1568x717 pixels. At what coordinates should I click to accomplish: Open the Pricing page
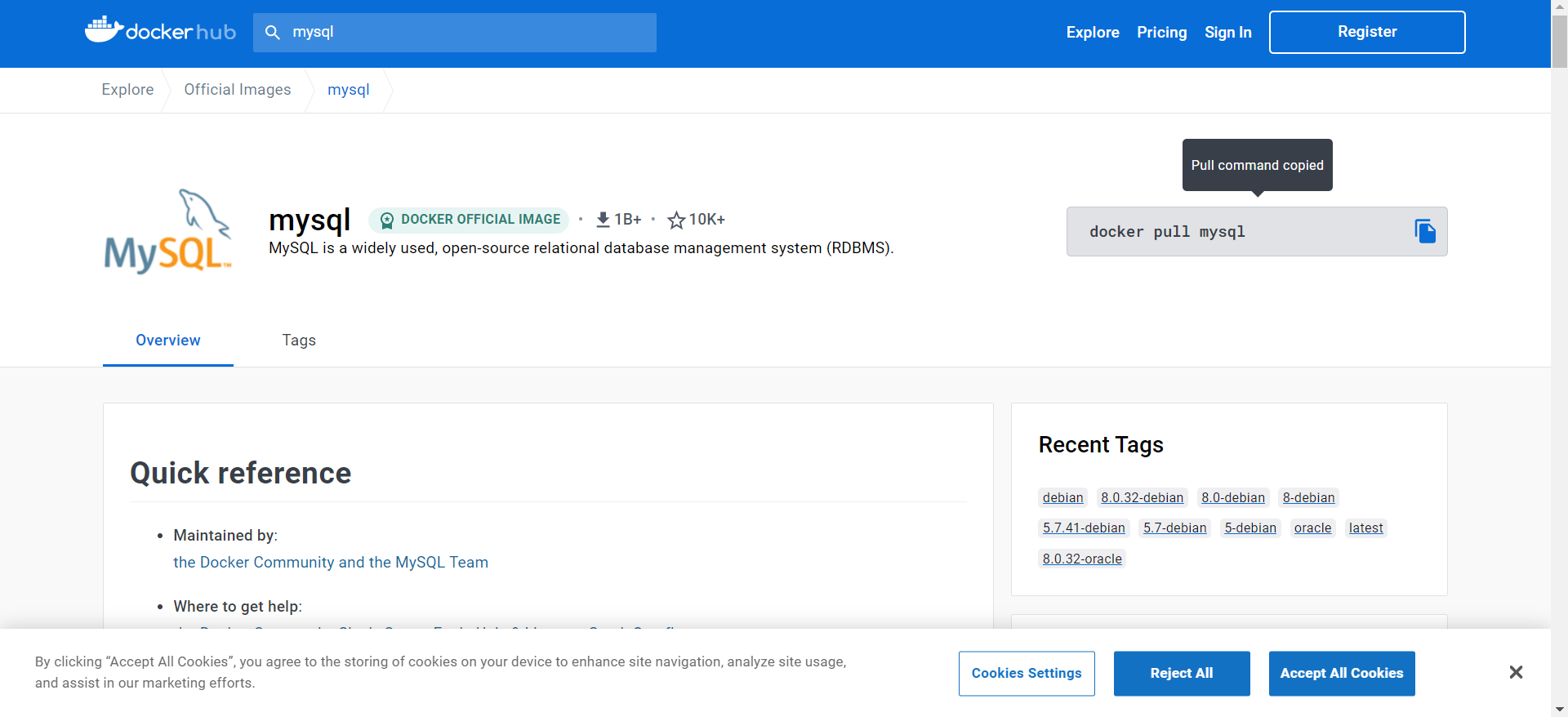1161,33
